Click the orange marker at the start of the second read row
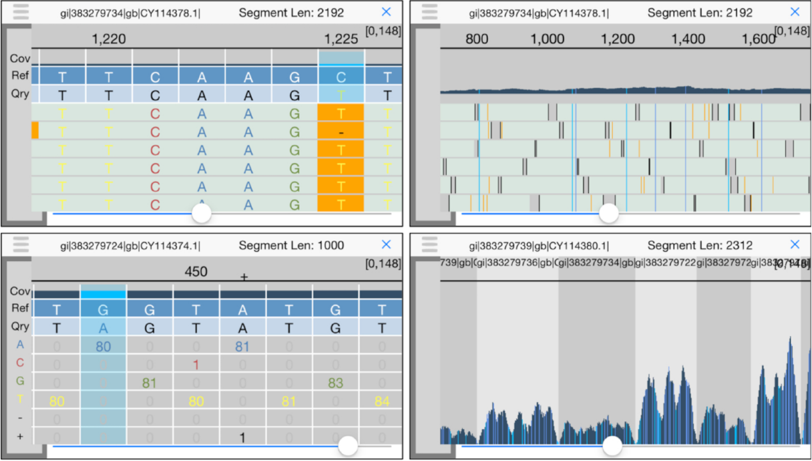 (35, 129)
